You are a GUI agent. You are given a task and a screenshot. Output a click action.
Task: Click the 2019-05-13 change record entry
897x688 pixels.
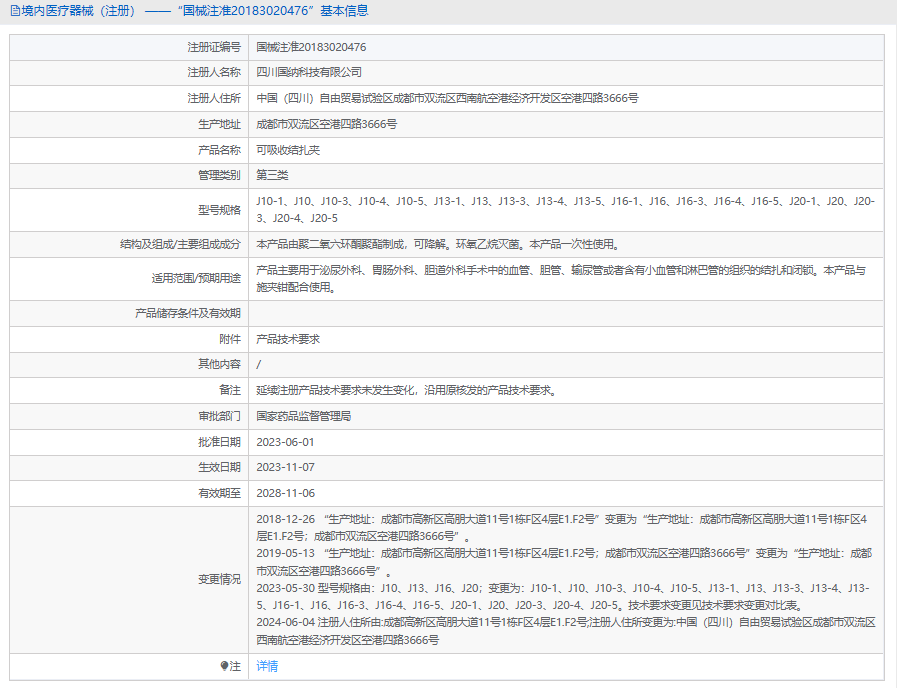click(564, 562)
